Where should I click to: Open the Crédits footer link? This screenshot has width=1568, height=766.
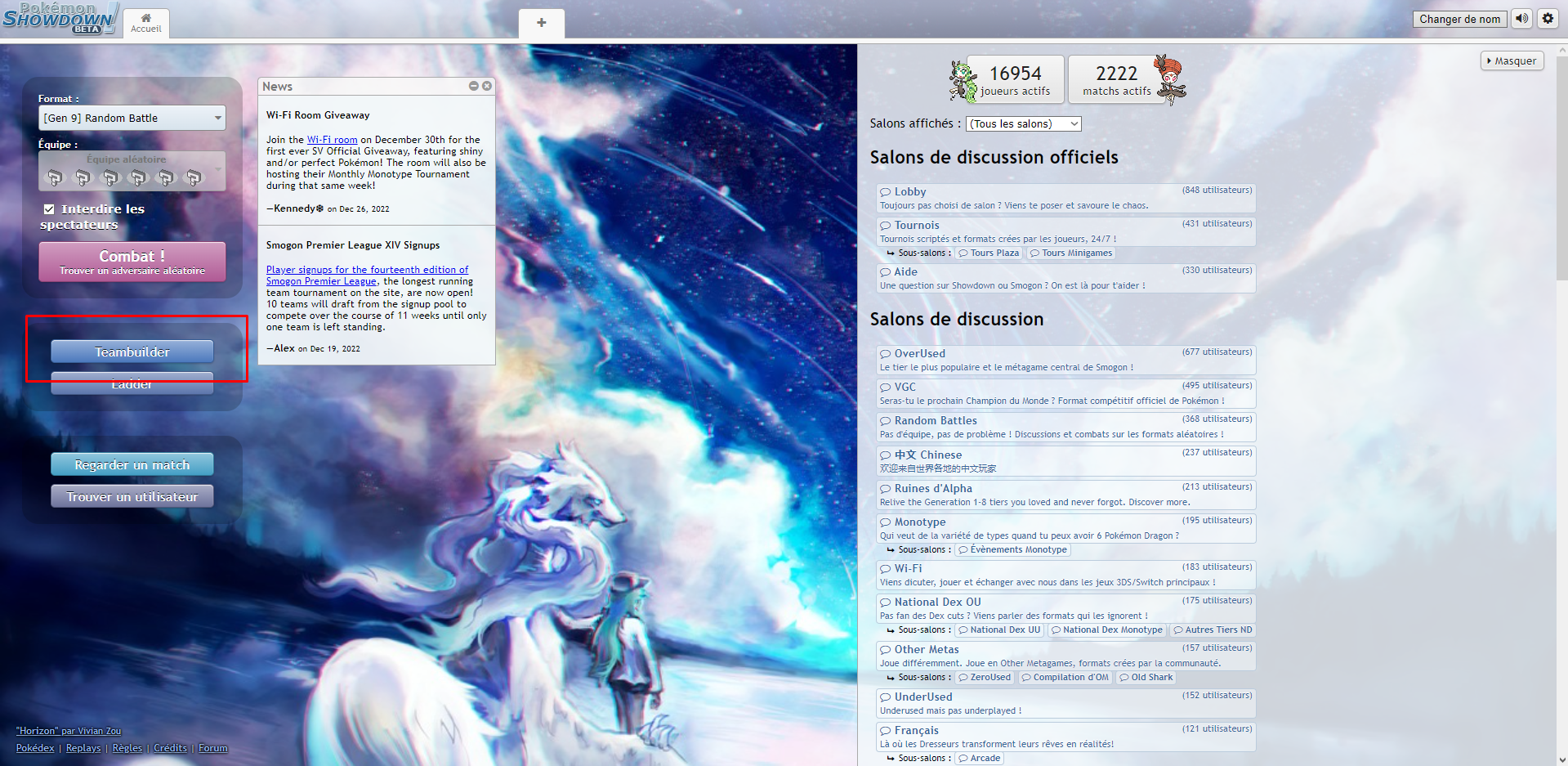click(x=170, y=748)
